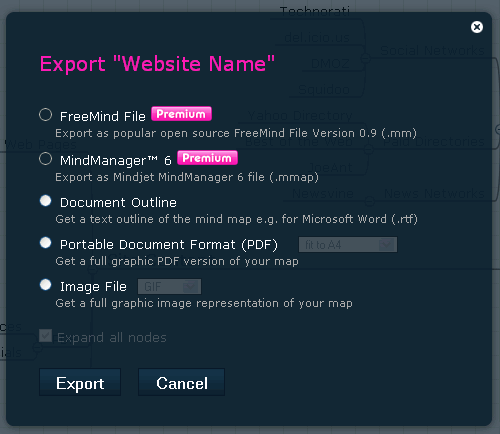The image size is (500, 434).
Task: Open the 'fit to A4' PDF size dropdown
Action: point(348,245)
